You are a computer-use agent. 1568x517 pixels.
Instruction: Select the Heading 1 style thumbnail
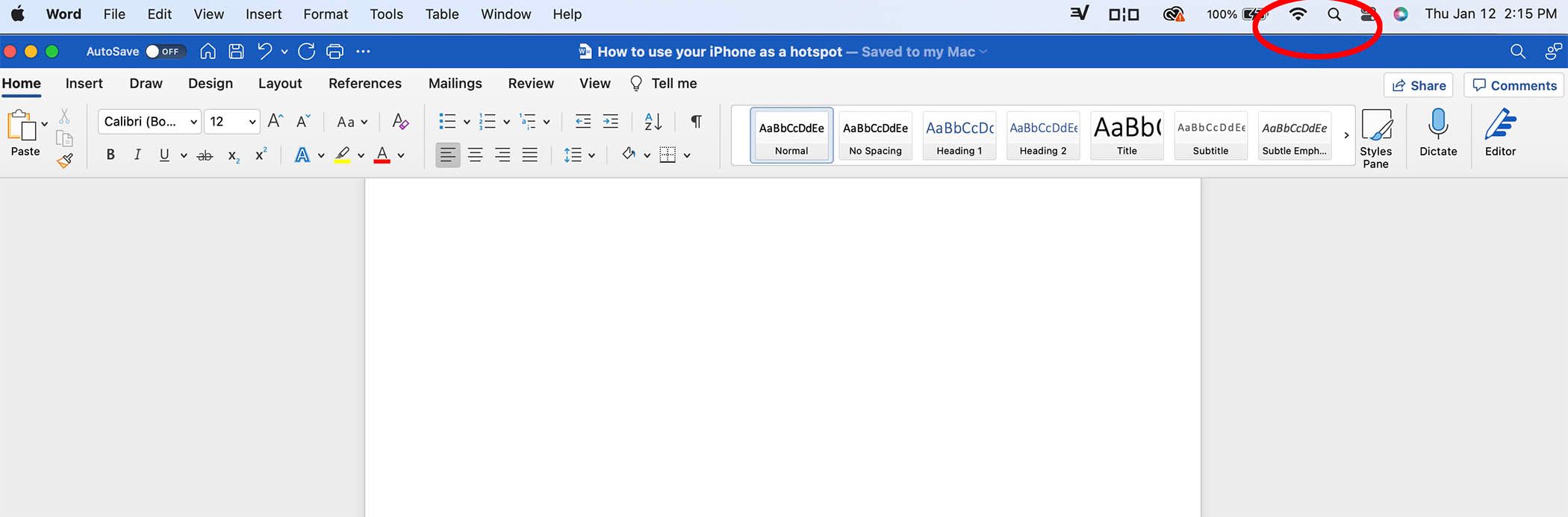coord(959,134)
